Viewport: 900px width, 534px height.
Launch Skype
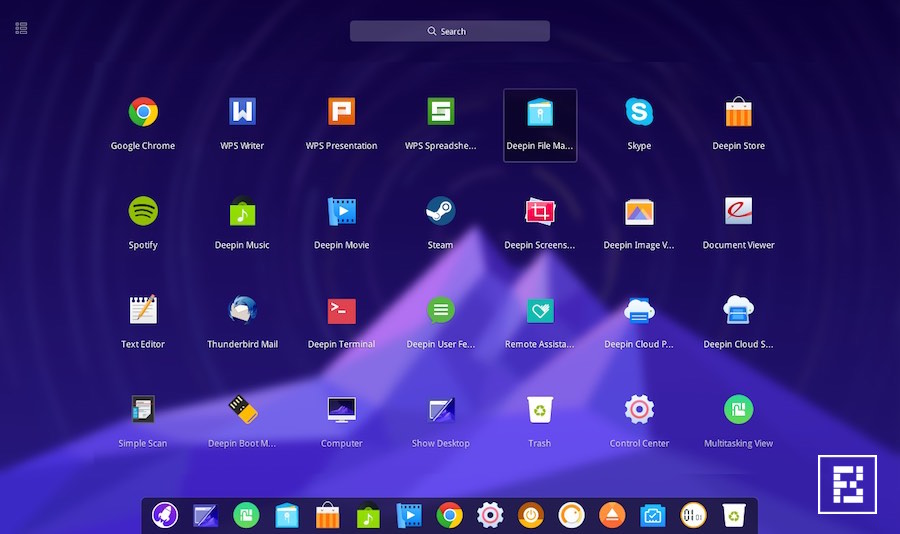[x=639, y=111]
